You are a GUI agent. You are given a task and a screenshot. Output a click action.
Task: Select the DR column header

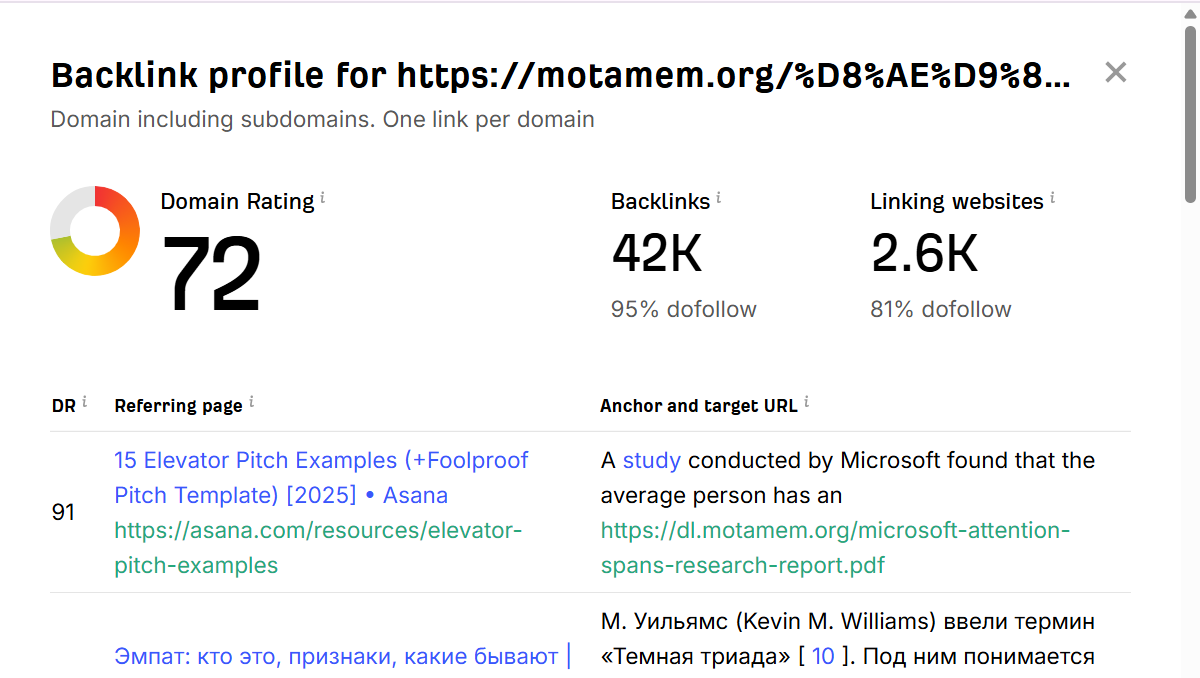point(63,406)
